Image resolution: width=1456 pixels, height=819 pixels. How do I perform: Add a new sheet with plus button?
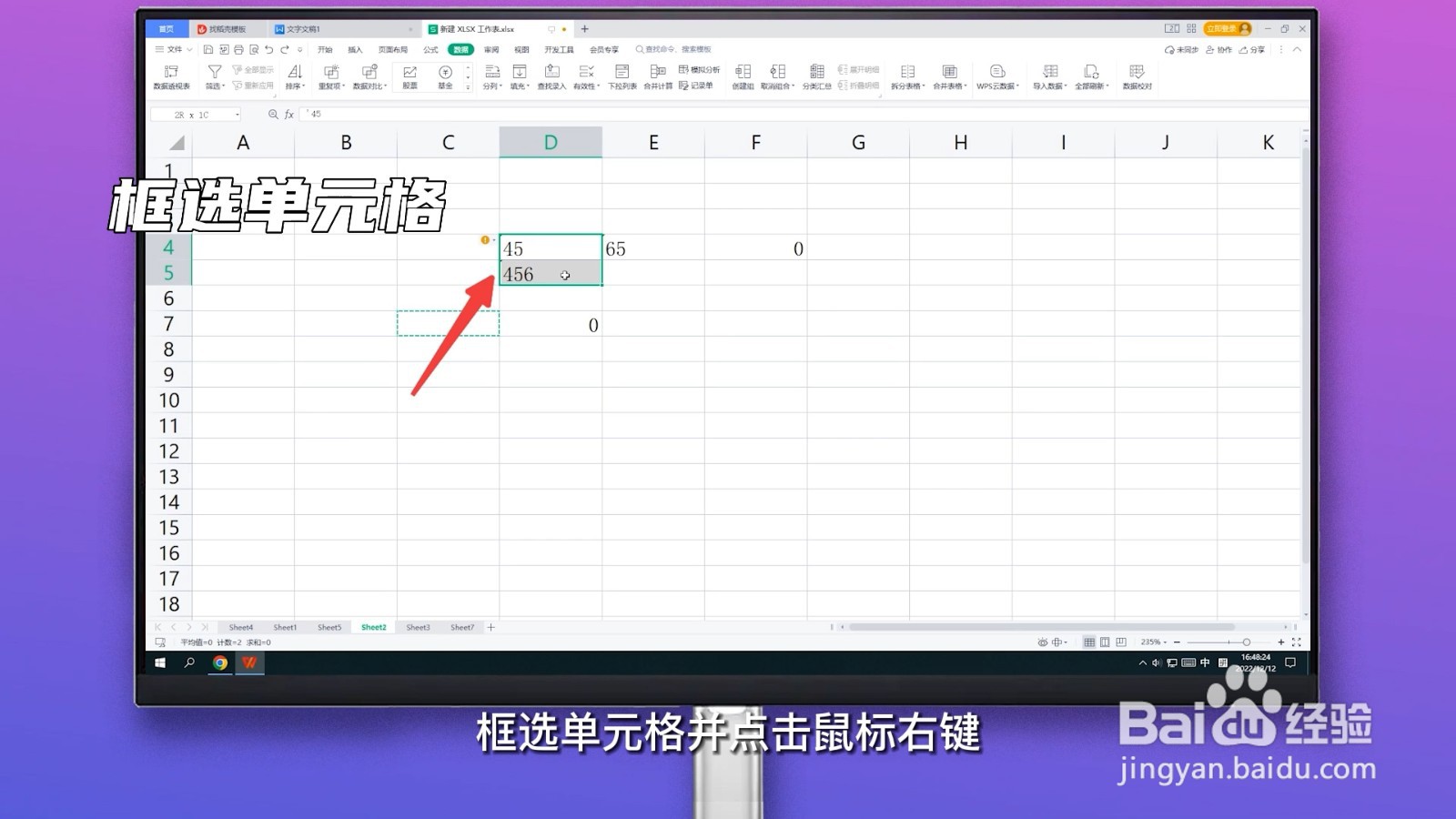pos(491,627)
